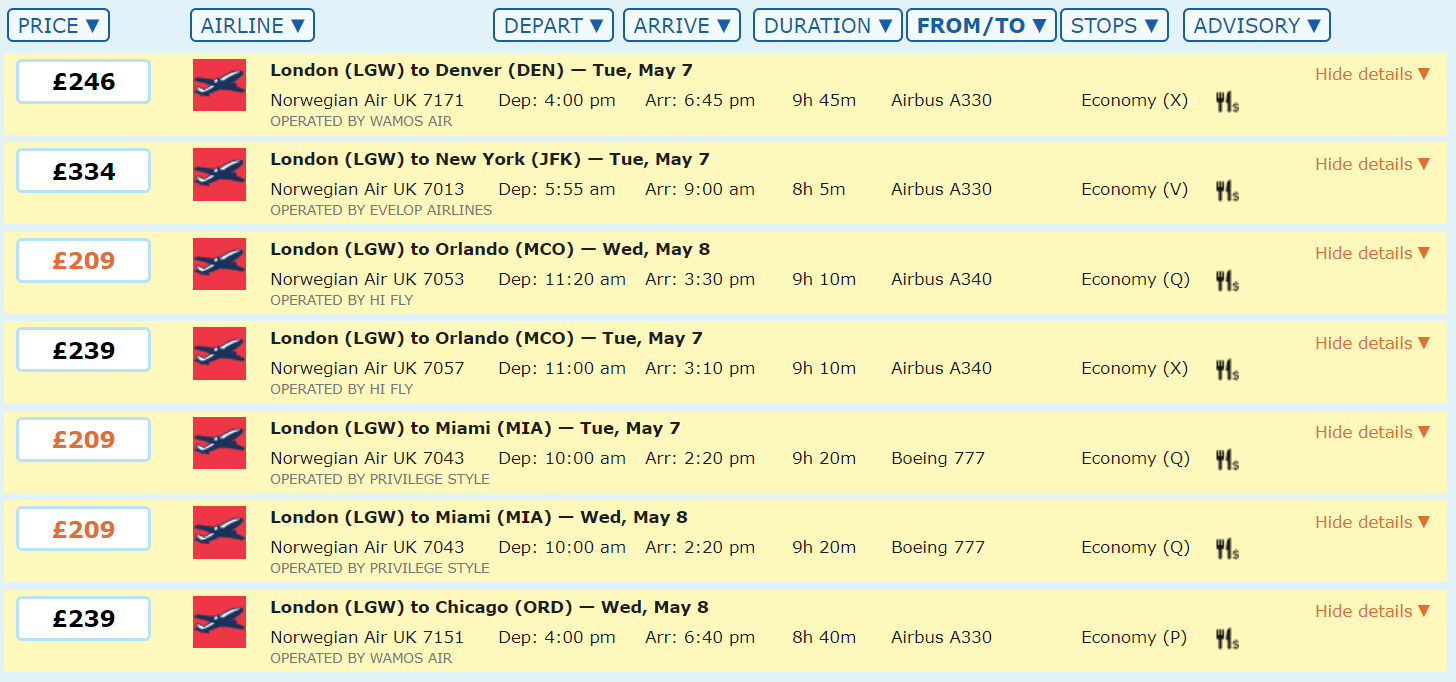Screen dimensions: 1456x682
Task: Click airline logo for Miami Wed, May 8 flight
Action: coord(219,532)
